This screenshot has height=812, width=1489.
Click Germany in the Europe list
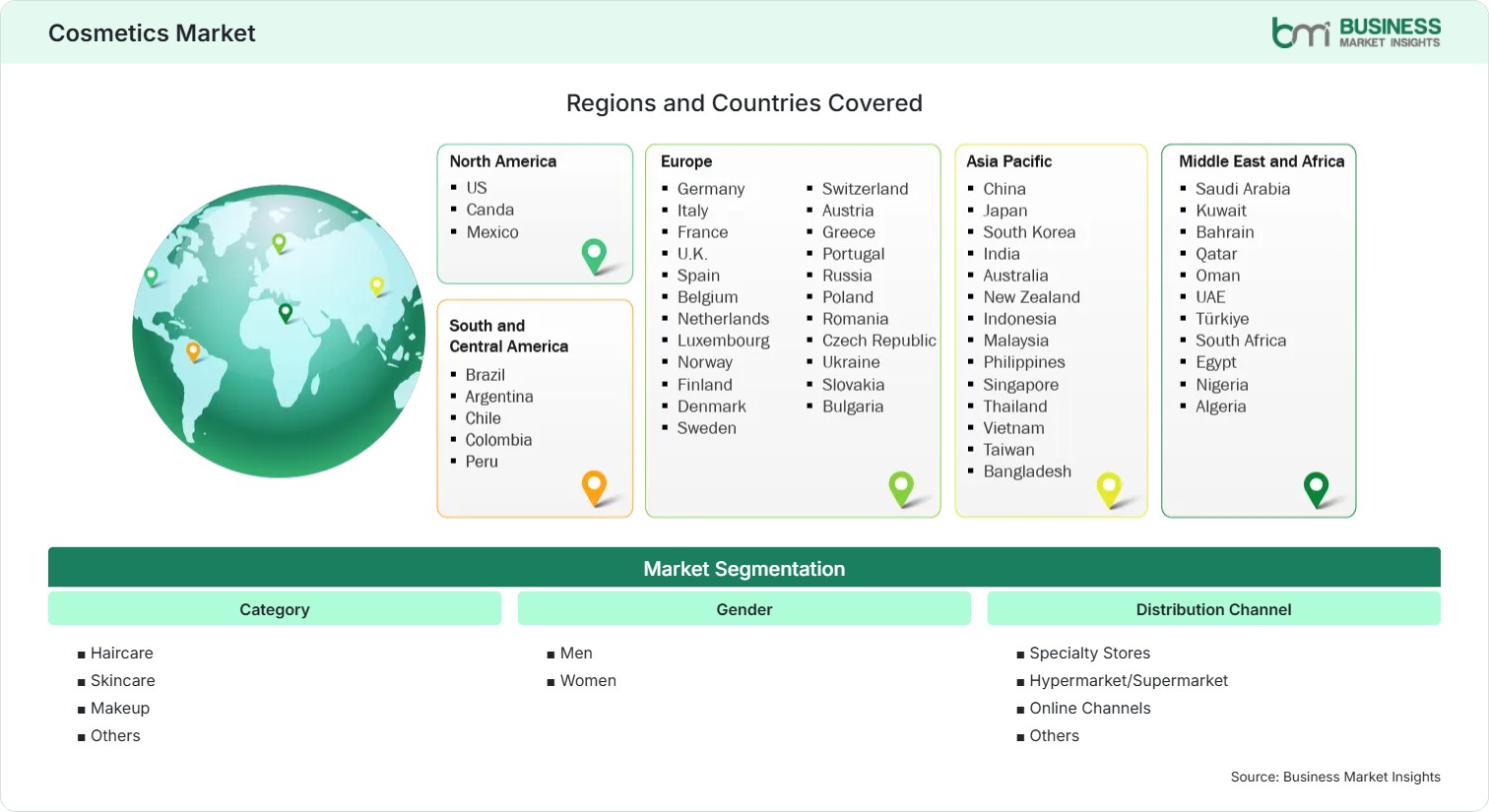tap(711, 189)
